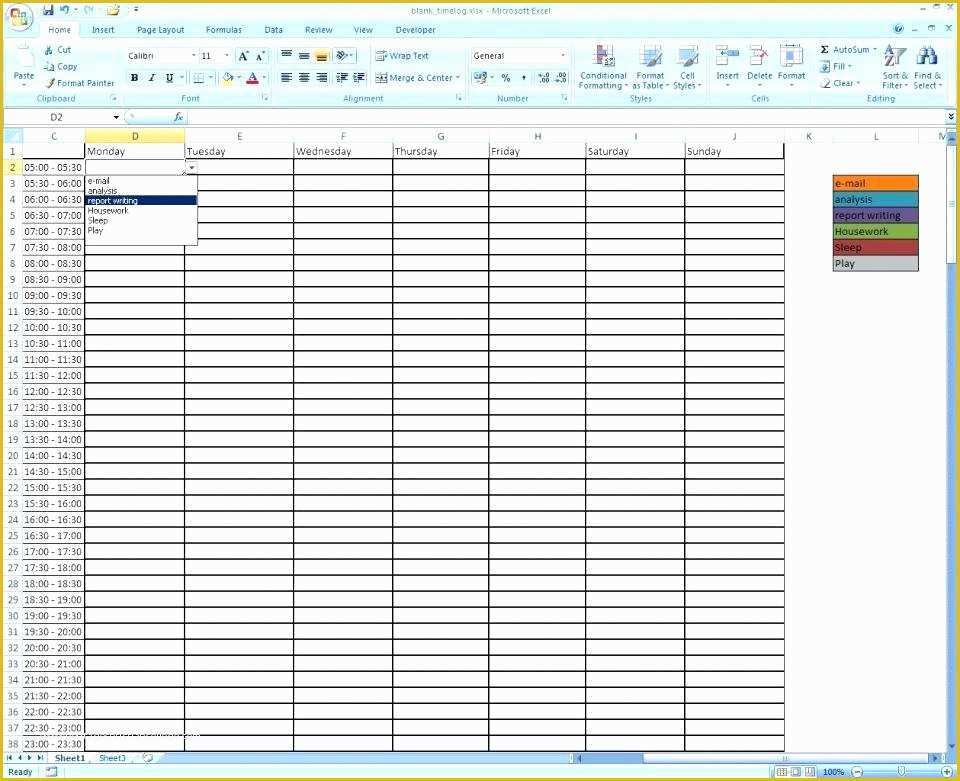Click the zoom slider in status bar

click(x=901, y=772)
